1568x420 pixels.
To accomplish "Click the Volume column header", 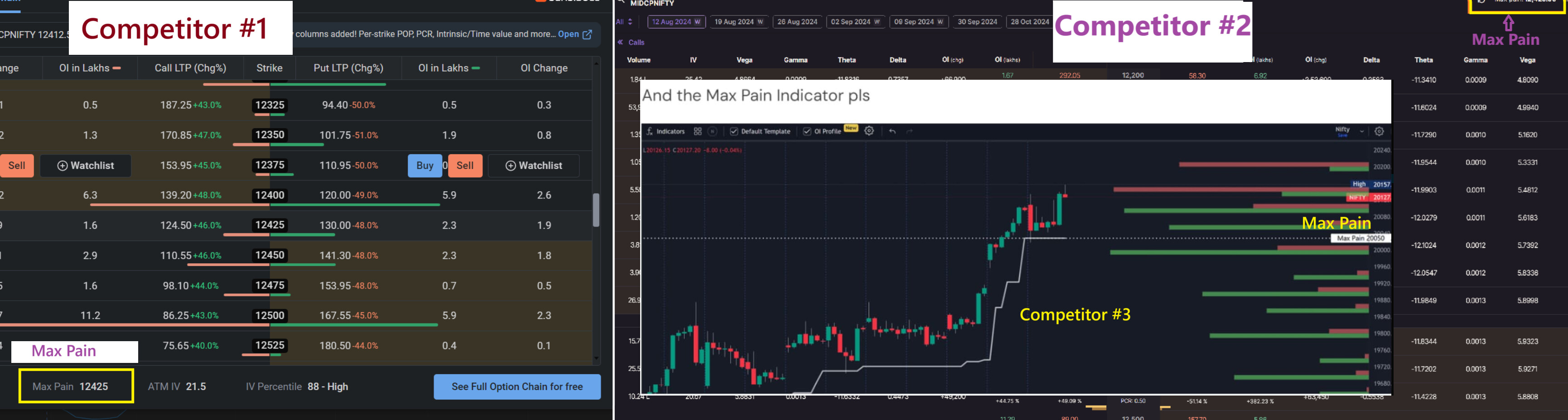I will tap(638, 60).
